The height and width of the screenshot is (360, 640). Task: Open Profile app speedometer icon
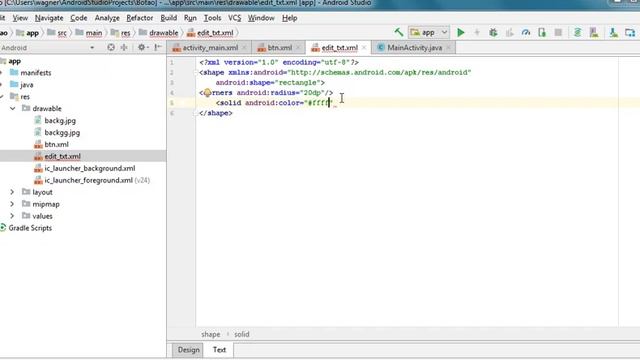point(526,32)
